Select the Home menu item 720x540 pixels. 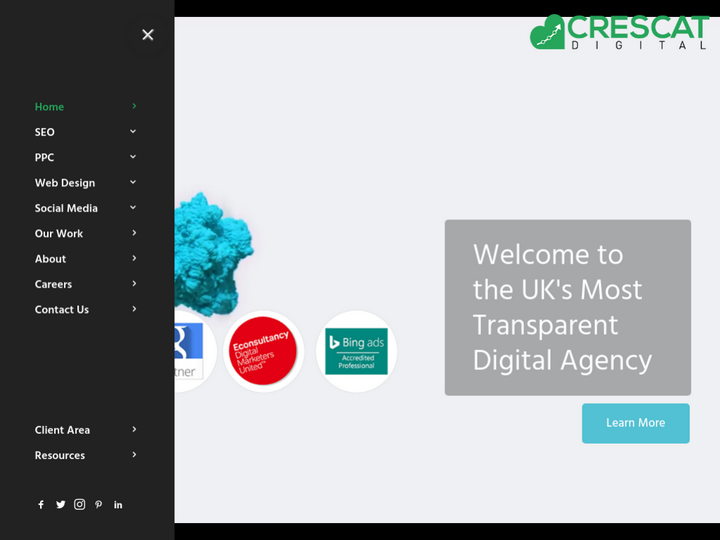point(50,107)
